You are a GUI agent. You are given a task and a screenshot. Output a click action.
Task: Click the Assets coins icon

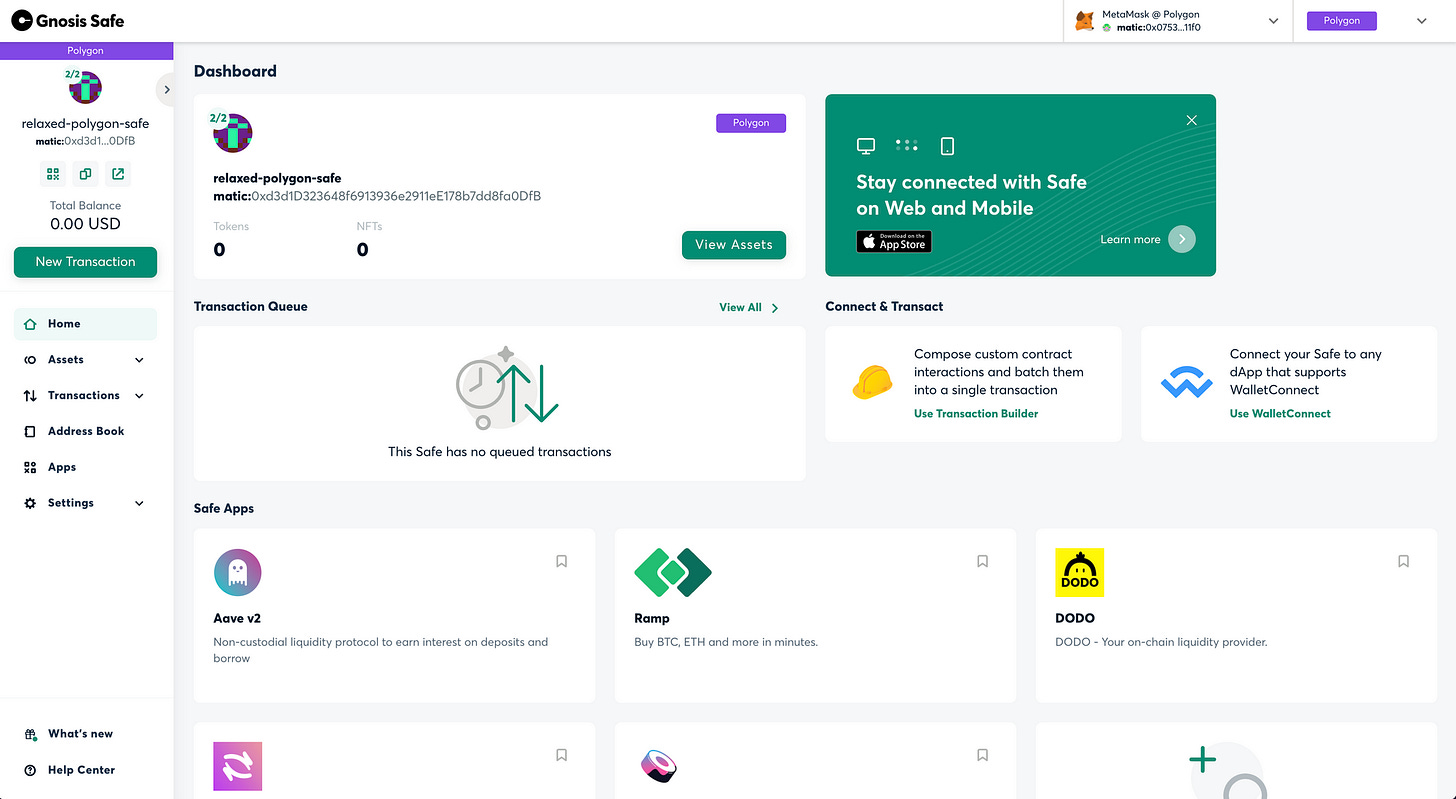click(x=30, y=360)
